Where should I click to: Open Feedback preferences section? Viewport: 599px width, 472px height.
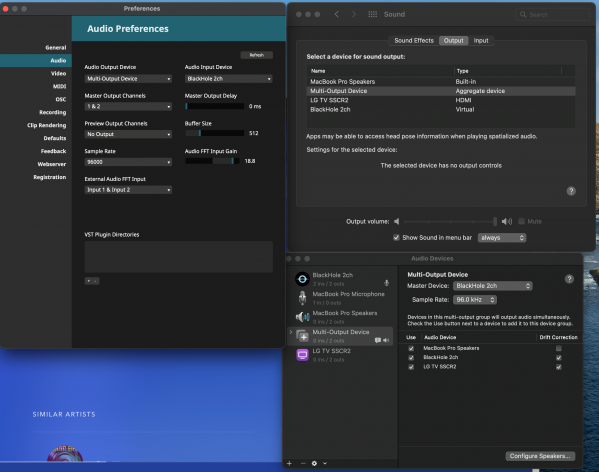[36, 151]
